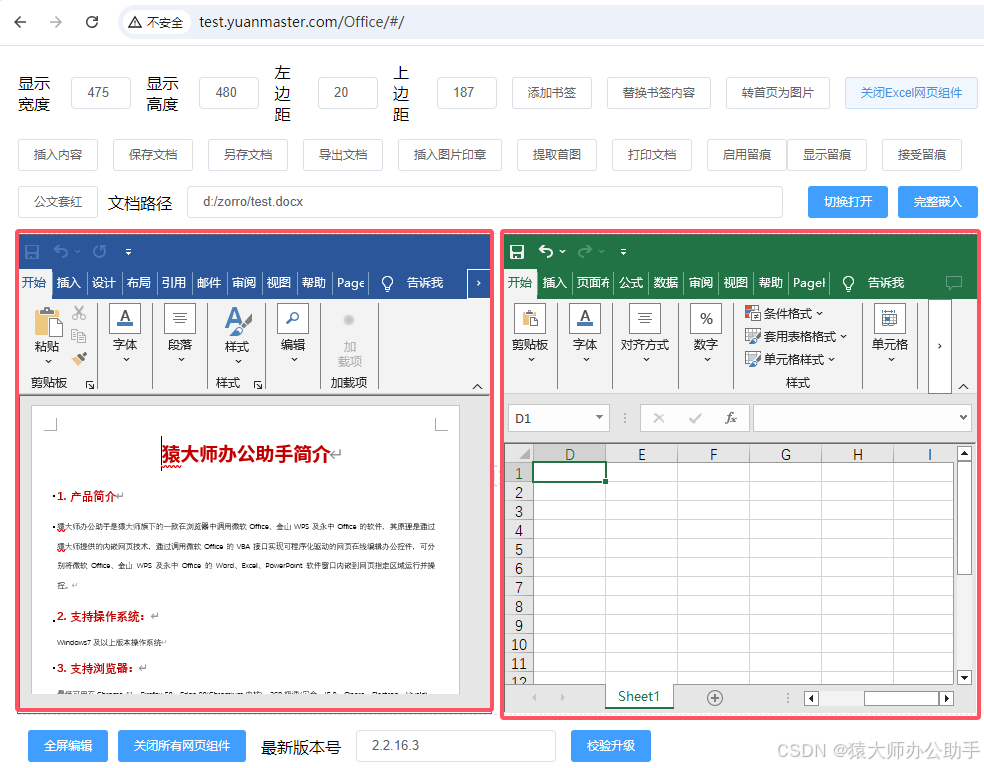Select the Sheet1 worksheet tab
984x768 pixels.
[x=639, y=696]
